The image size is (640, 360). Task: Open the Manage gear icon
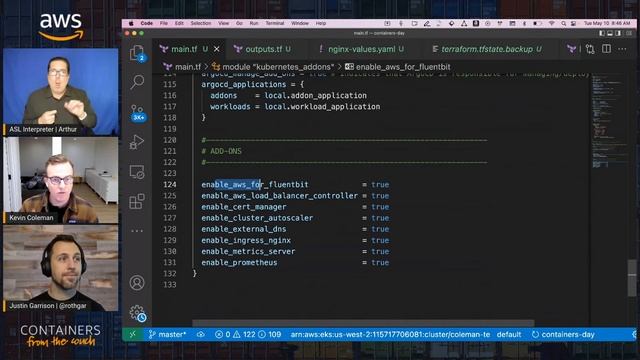(x=138, y=313)
